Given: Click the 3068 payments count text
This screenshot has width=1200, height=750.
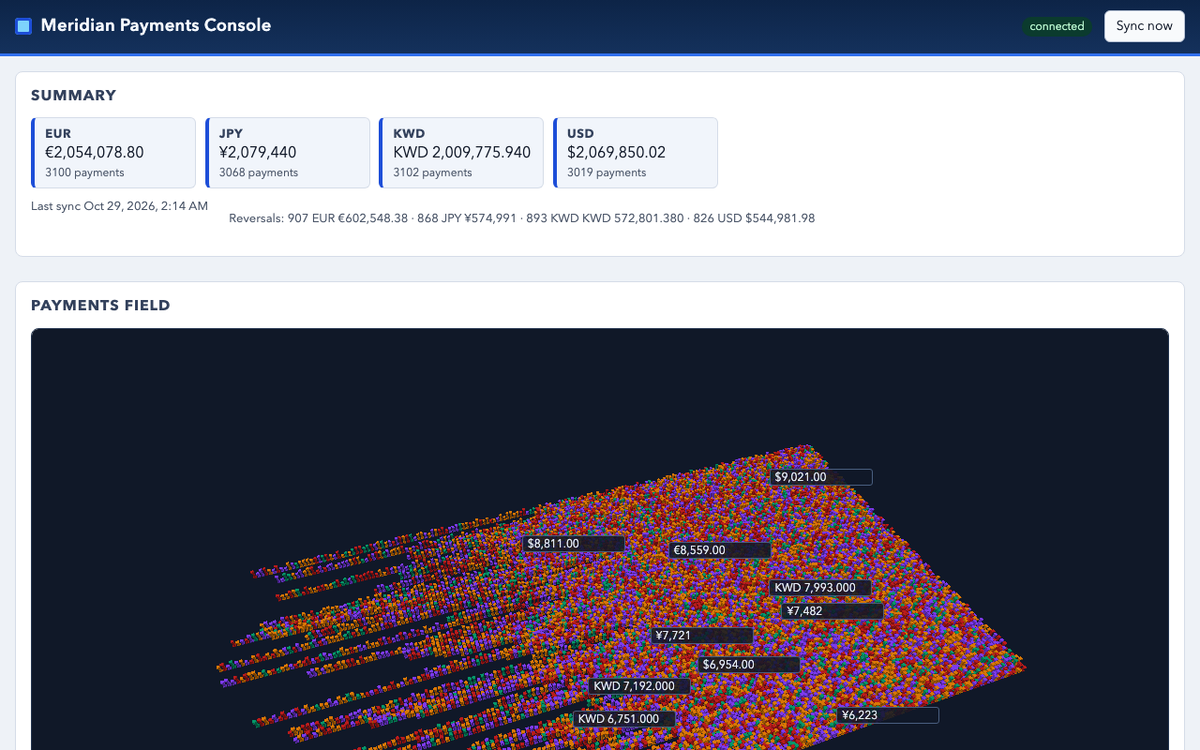Looking at the screenshot, I should [x=259, y=173].
